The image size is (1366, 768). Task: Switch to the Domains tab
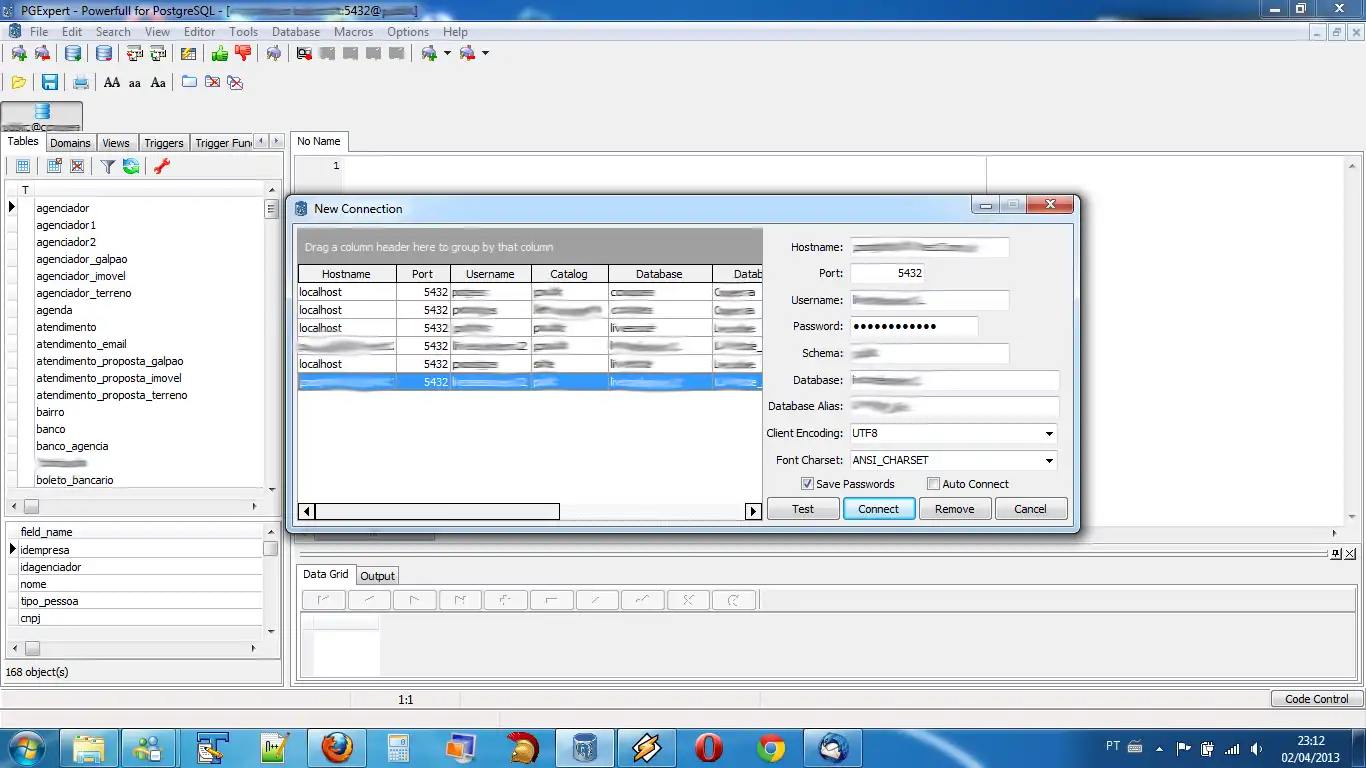[70, 143]
